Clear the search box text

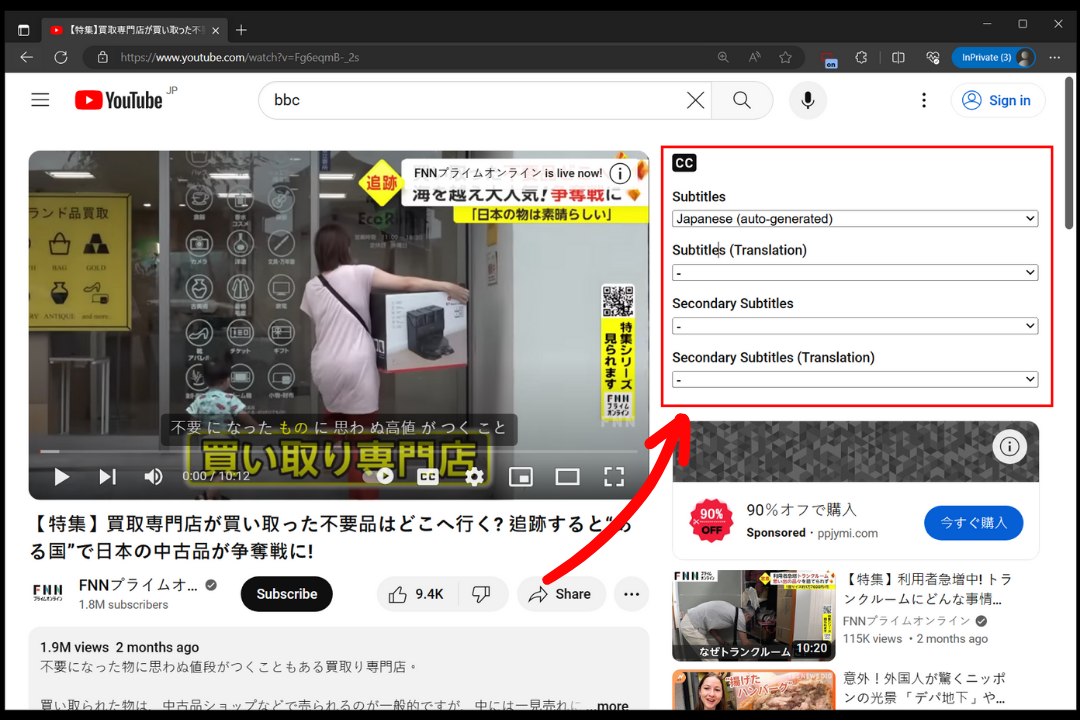click(x=695, y=100)
